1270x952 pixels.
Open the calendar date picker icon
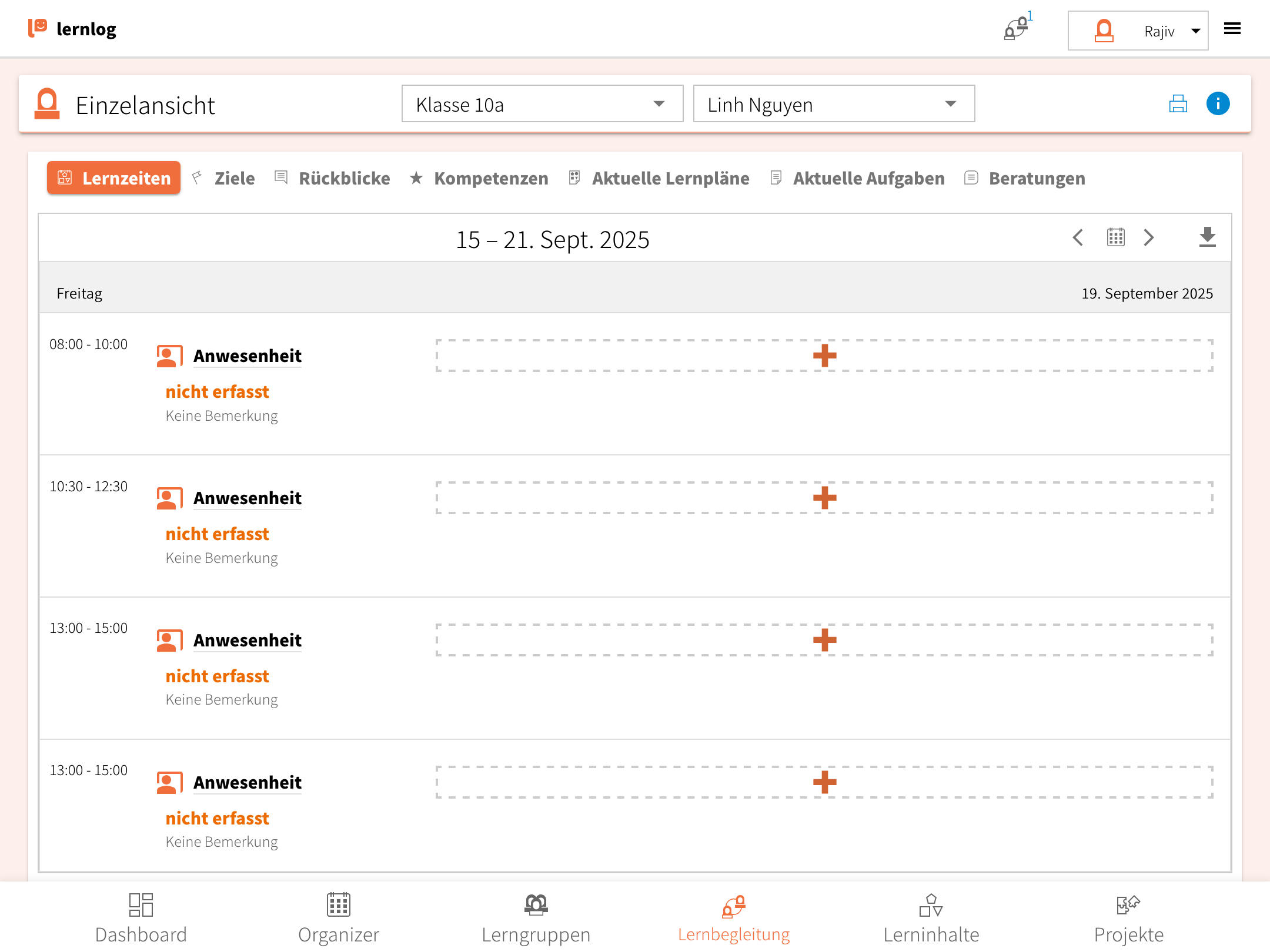1115,237
